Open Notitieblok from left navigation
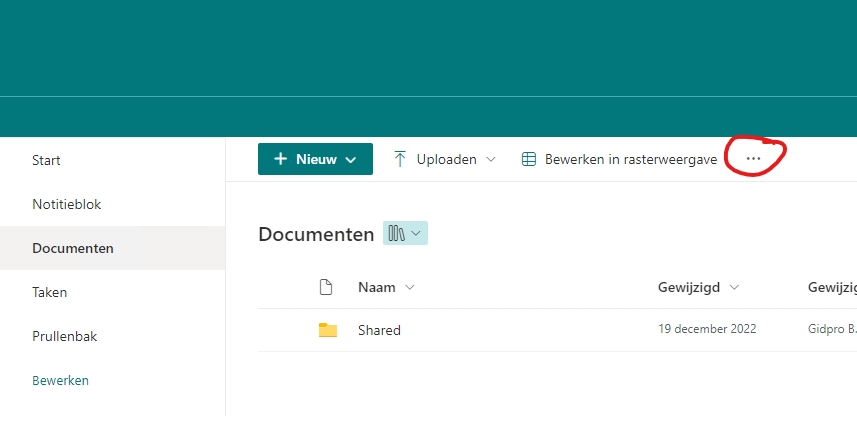 click(x=66, y=204)
